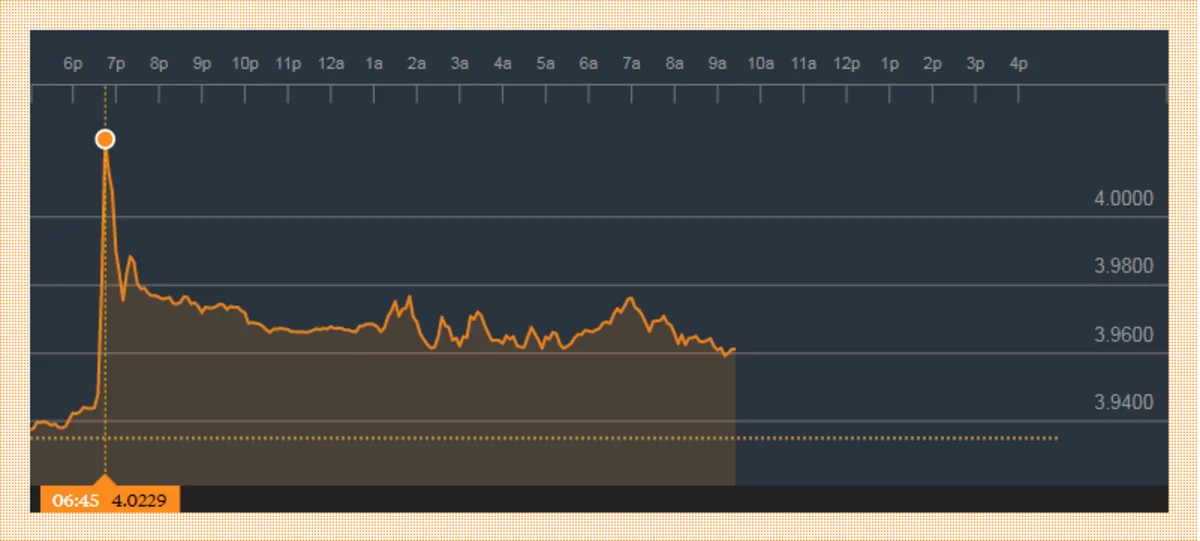Click the 4p time axis label

1019,63
